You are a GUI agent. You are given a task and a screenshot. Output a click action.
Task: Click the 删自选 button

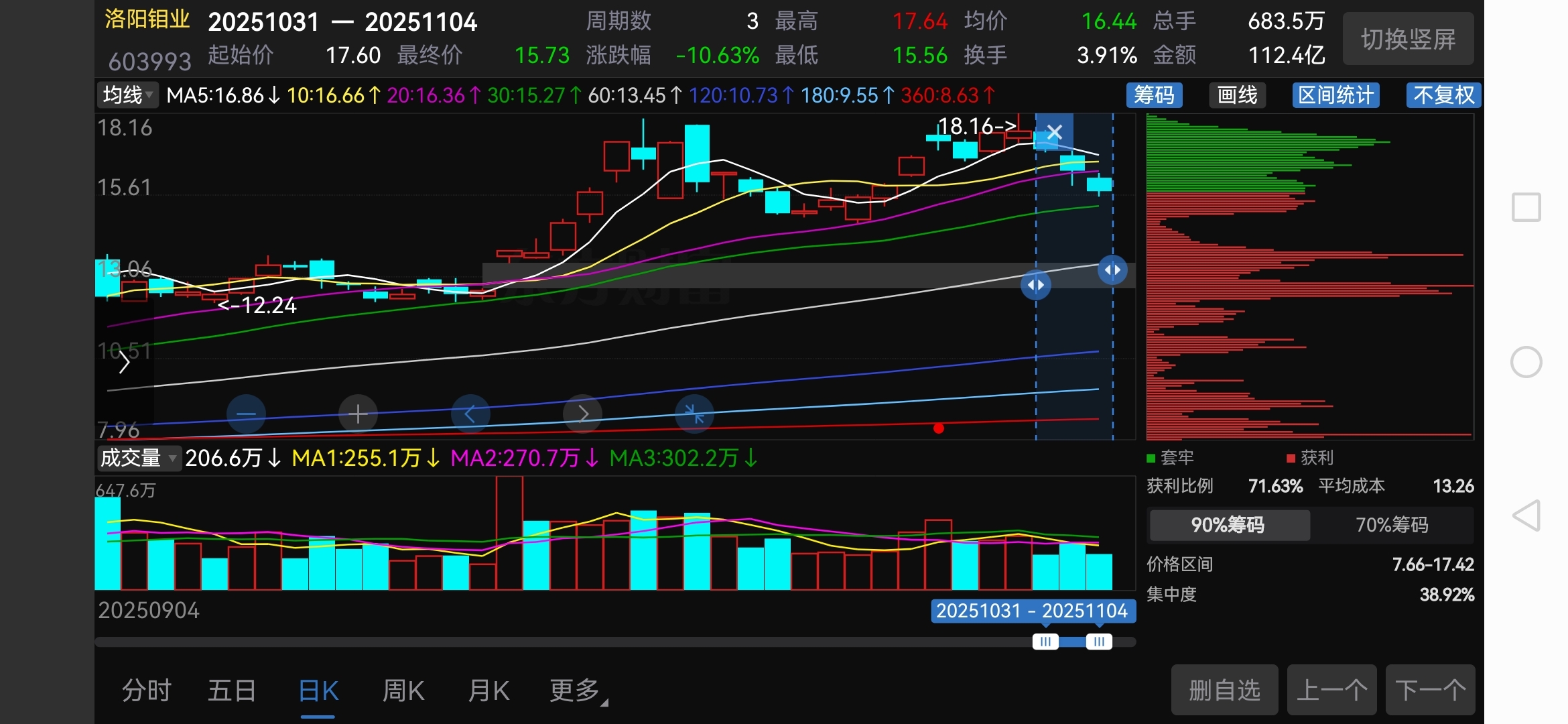click(1224, 690)
